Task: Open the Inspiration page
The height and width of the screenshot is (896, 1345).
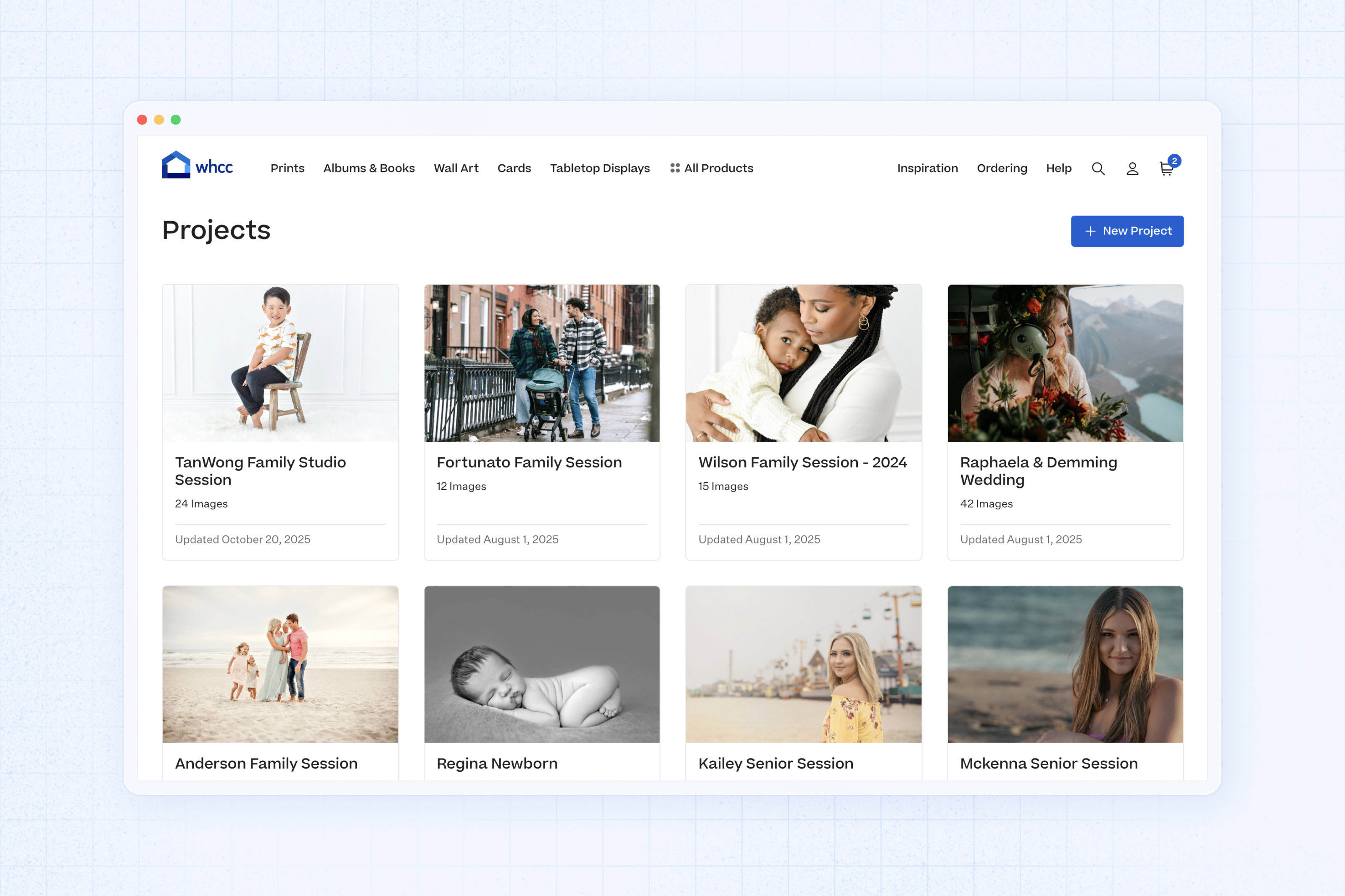Action: [927, 168]
